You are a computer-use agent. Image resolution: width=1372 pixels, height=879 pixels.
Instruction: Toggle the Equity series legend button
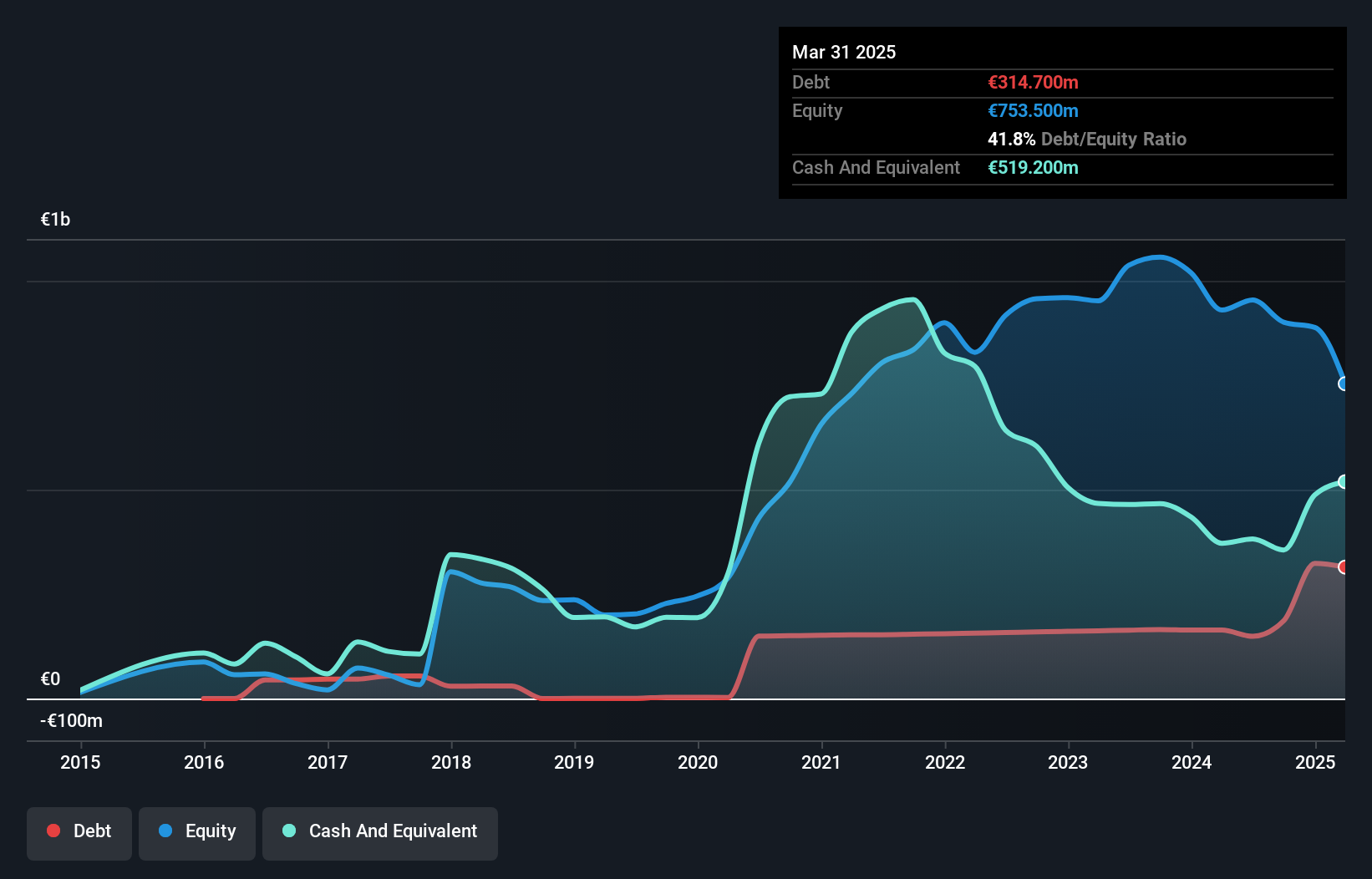197,833
